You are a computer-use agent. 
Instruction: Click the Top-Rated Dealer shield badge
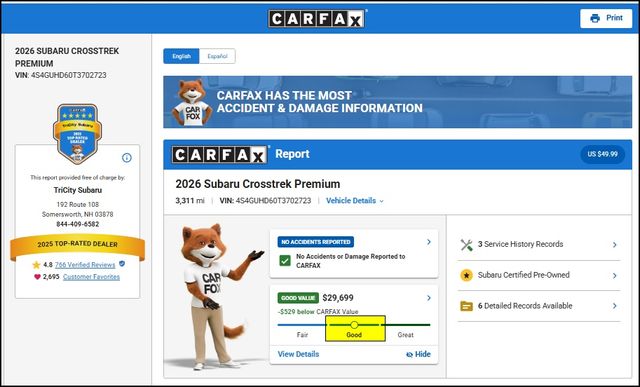77,134
